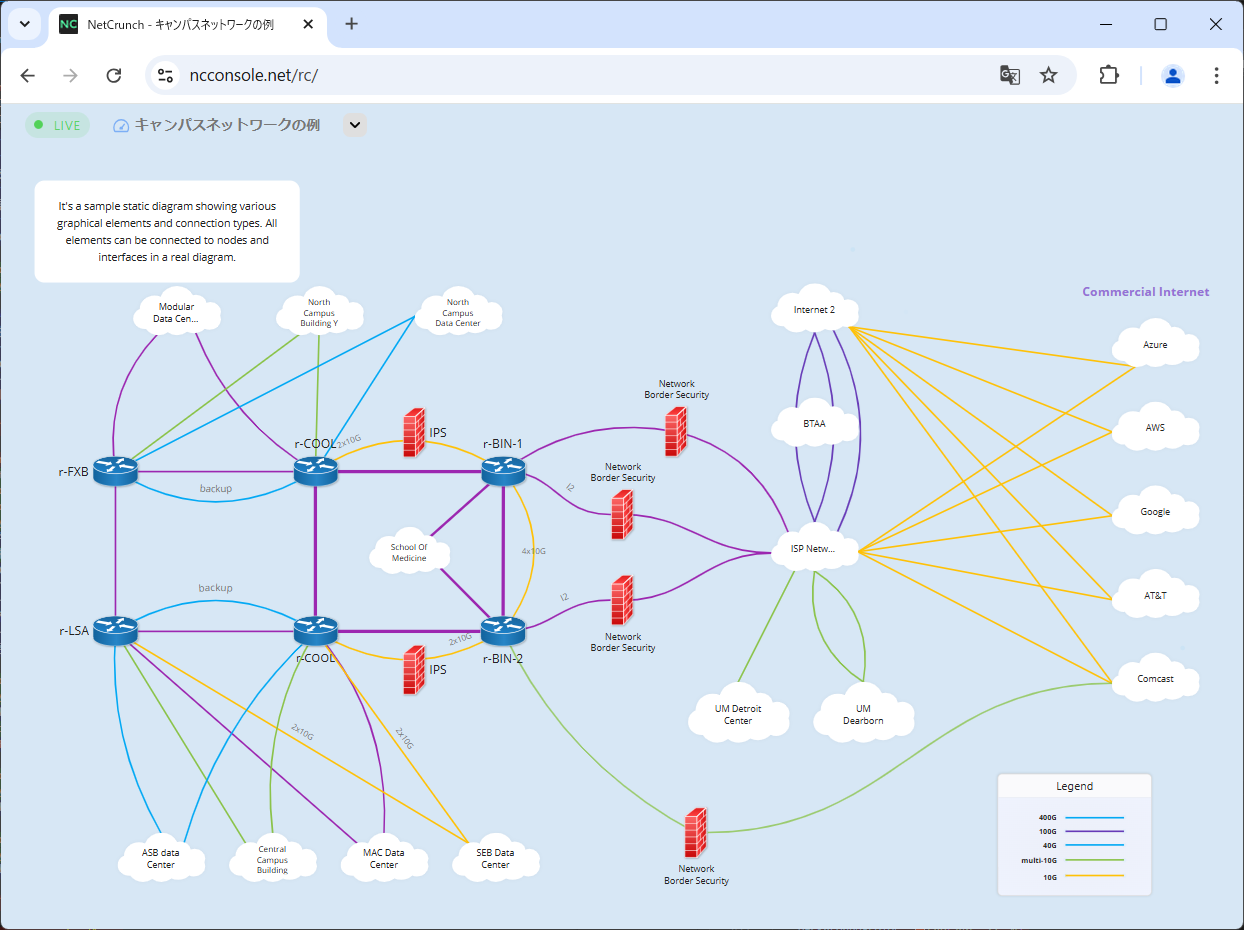Click firewall under top Network Border Security label
Screen dimensions: 1244x930
pos(676,431)
